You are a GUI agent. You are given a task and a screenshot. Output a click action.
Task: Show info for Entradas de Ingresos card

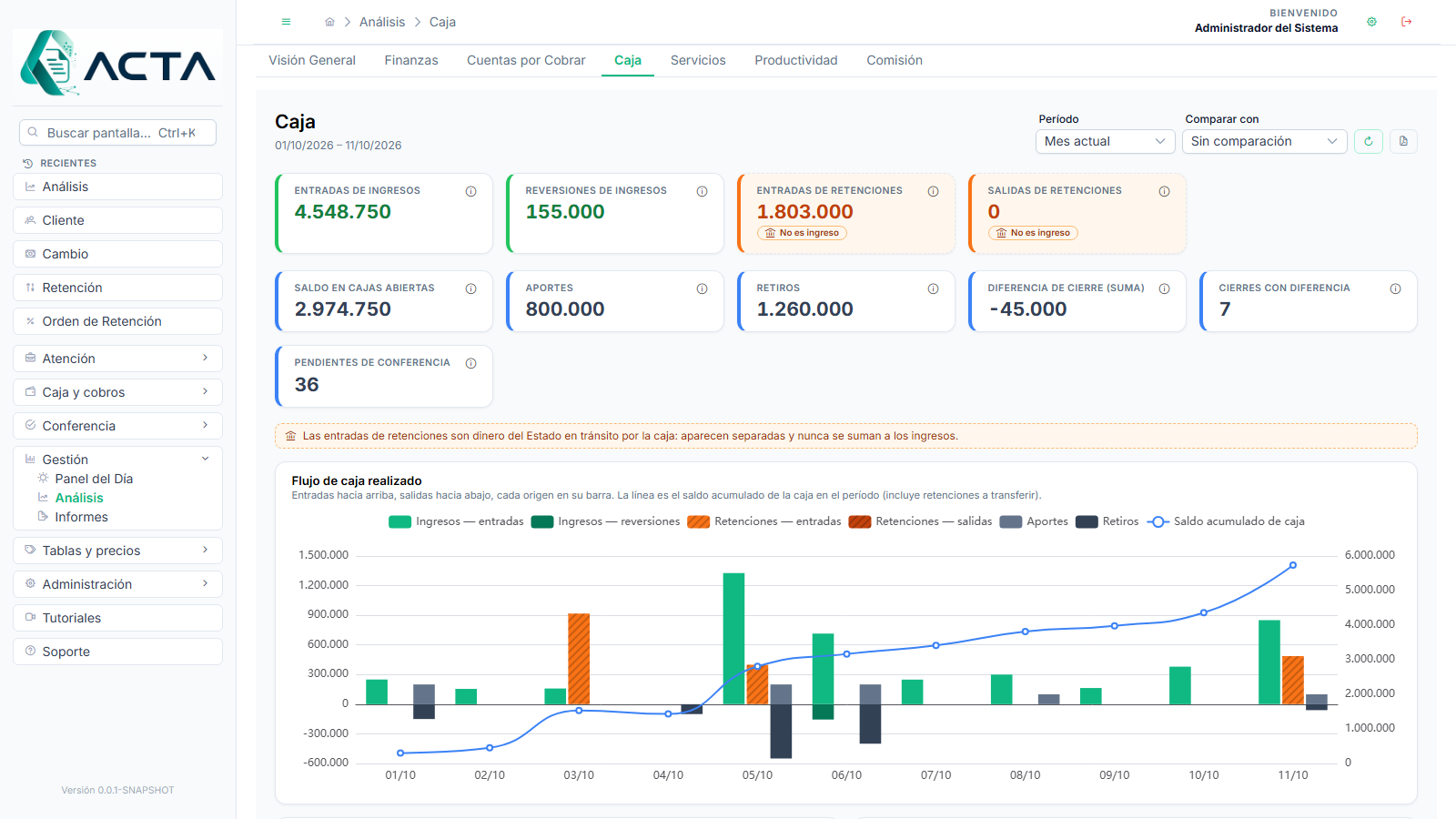click(471, 191)
